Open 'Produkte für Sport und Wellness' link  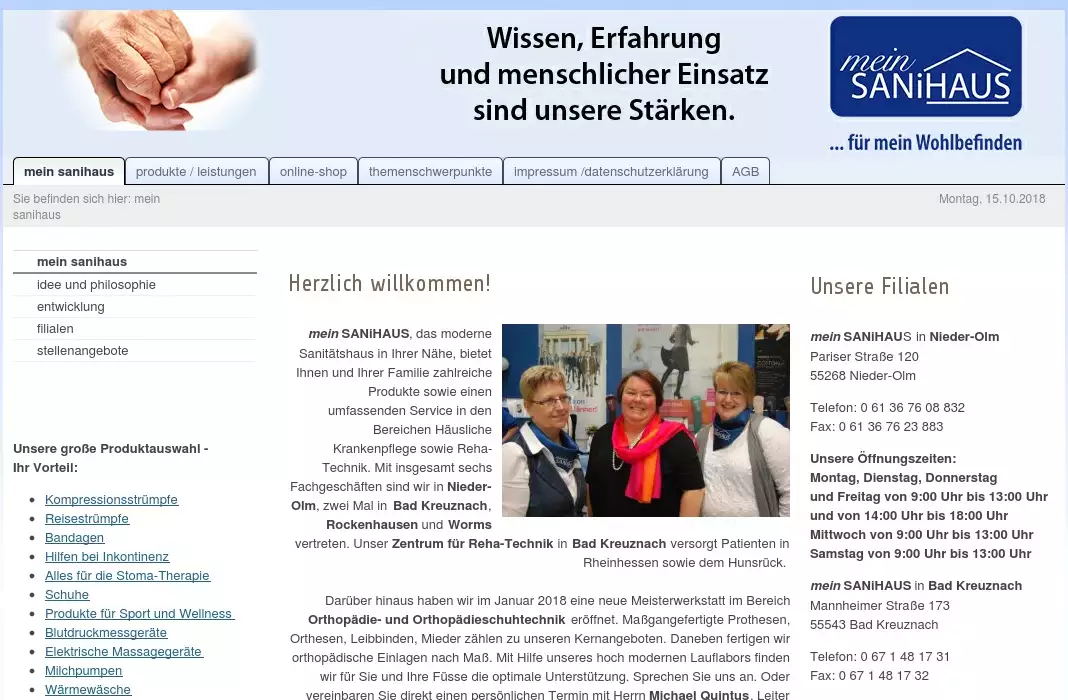pyautogui.click(x=139, y=614)
